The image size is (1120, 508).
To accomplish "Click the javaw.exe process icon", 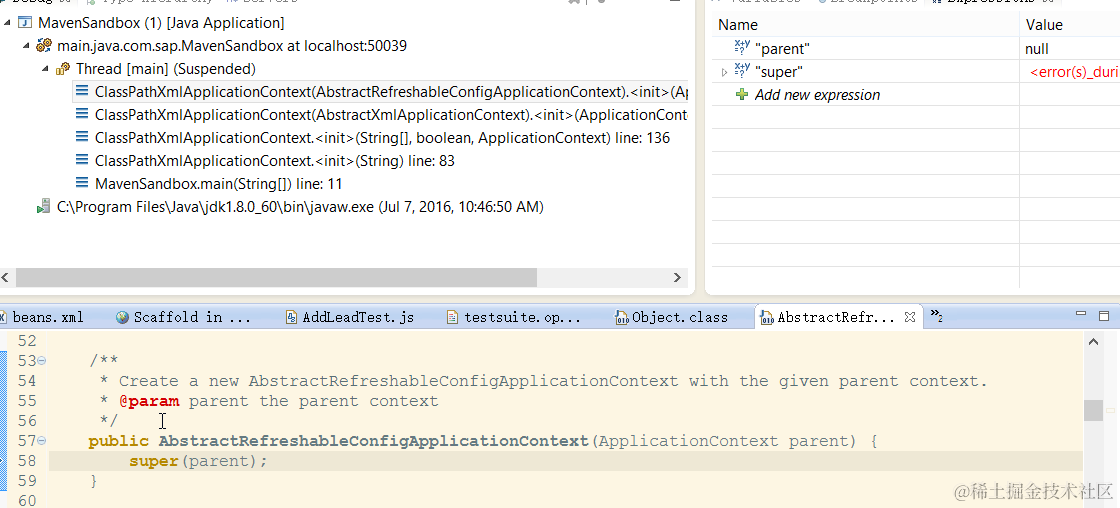I will pos(44,206).
